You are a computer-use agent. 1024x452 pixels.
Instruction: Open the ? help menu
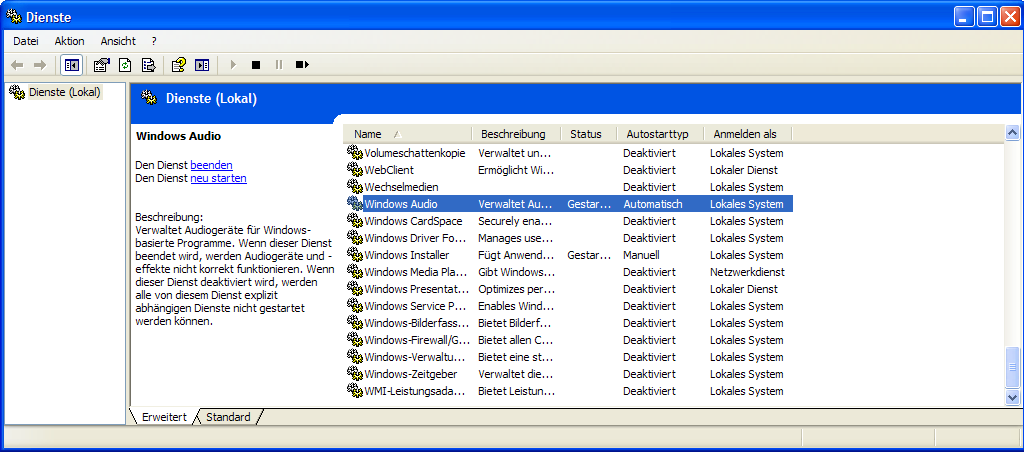tap(154, 41)
